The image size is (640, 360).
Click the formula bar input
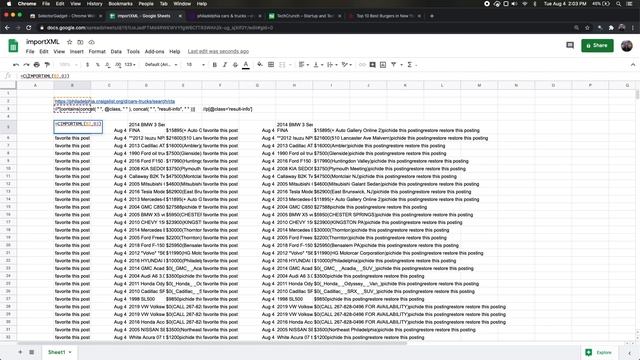327,76
